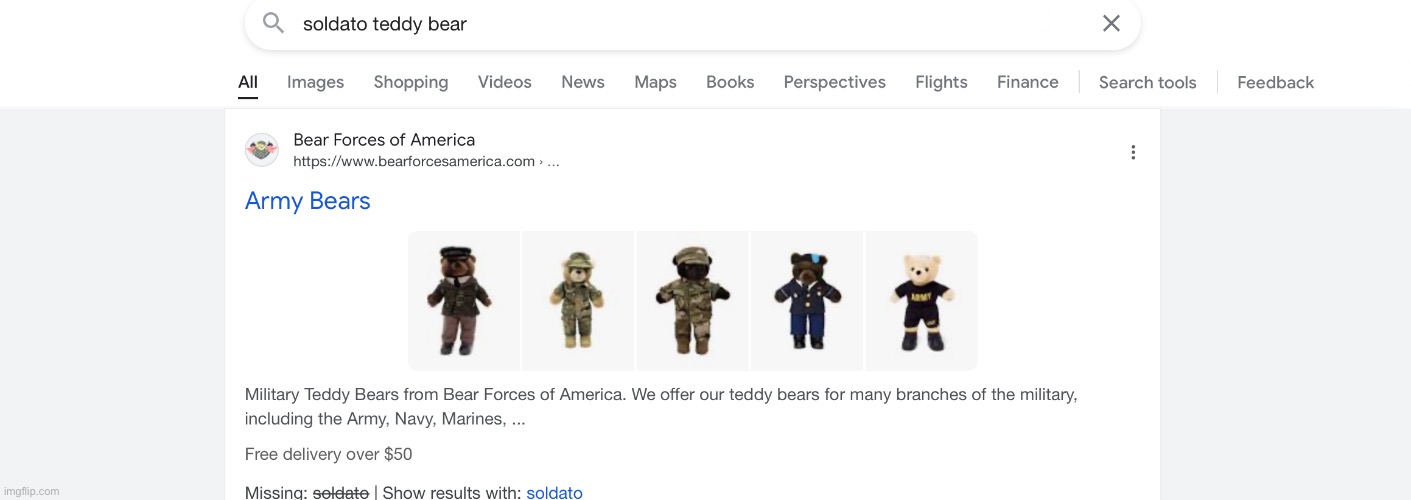Switch to Perspectives tab
This screenshot has width=1411, height=500.
835,82
